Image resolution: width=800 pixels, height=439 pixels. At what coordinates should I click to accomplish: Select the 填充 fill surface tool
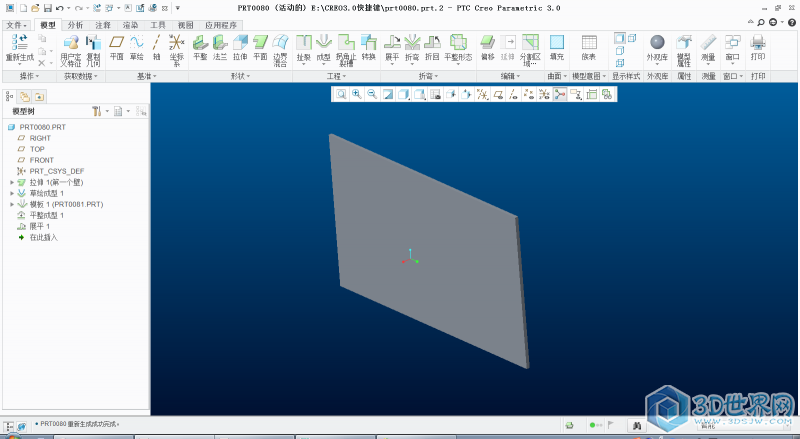[557, 47]
